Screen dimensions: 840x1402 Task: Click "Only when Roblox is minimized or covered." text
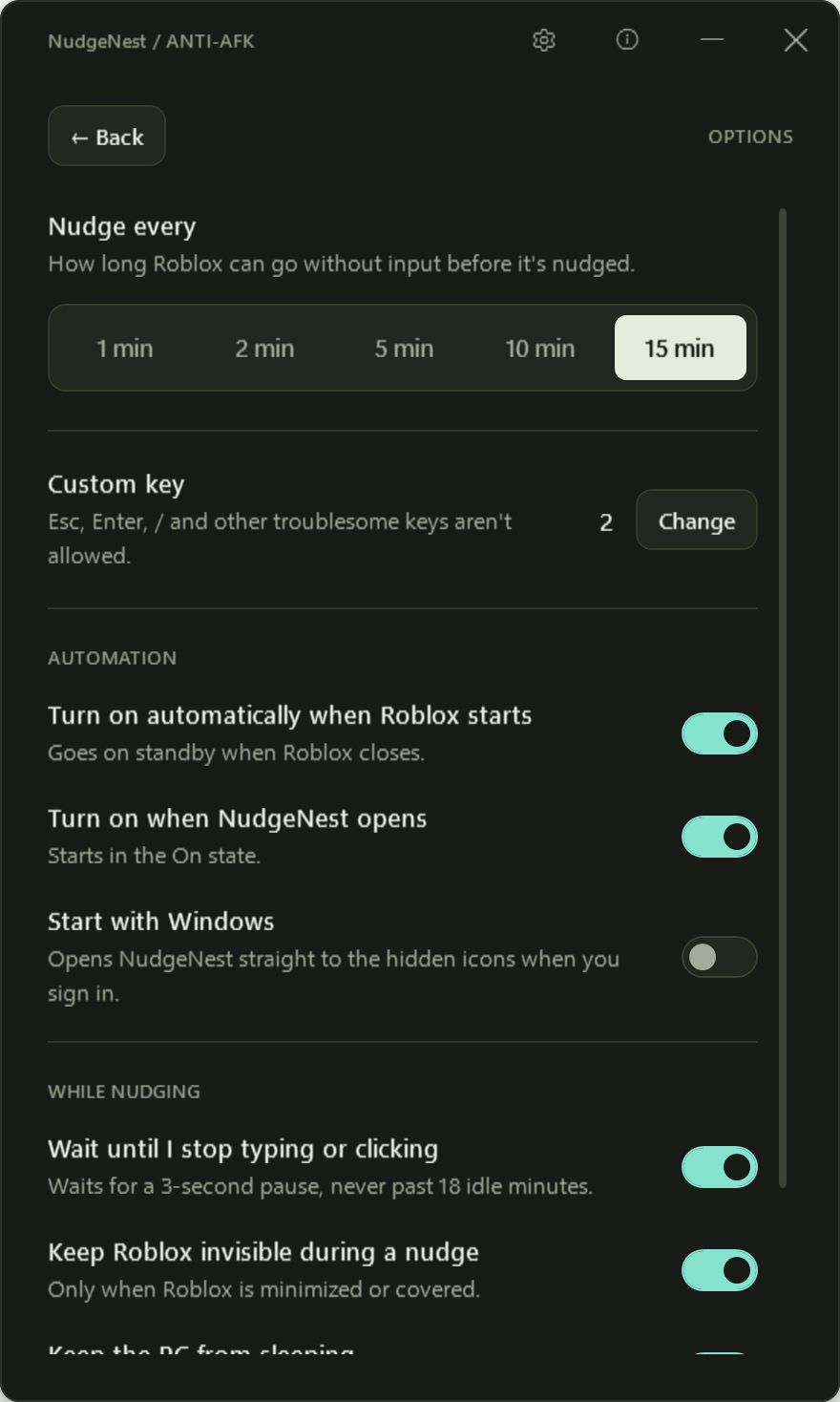click(264, 1289)
